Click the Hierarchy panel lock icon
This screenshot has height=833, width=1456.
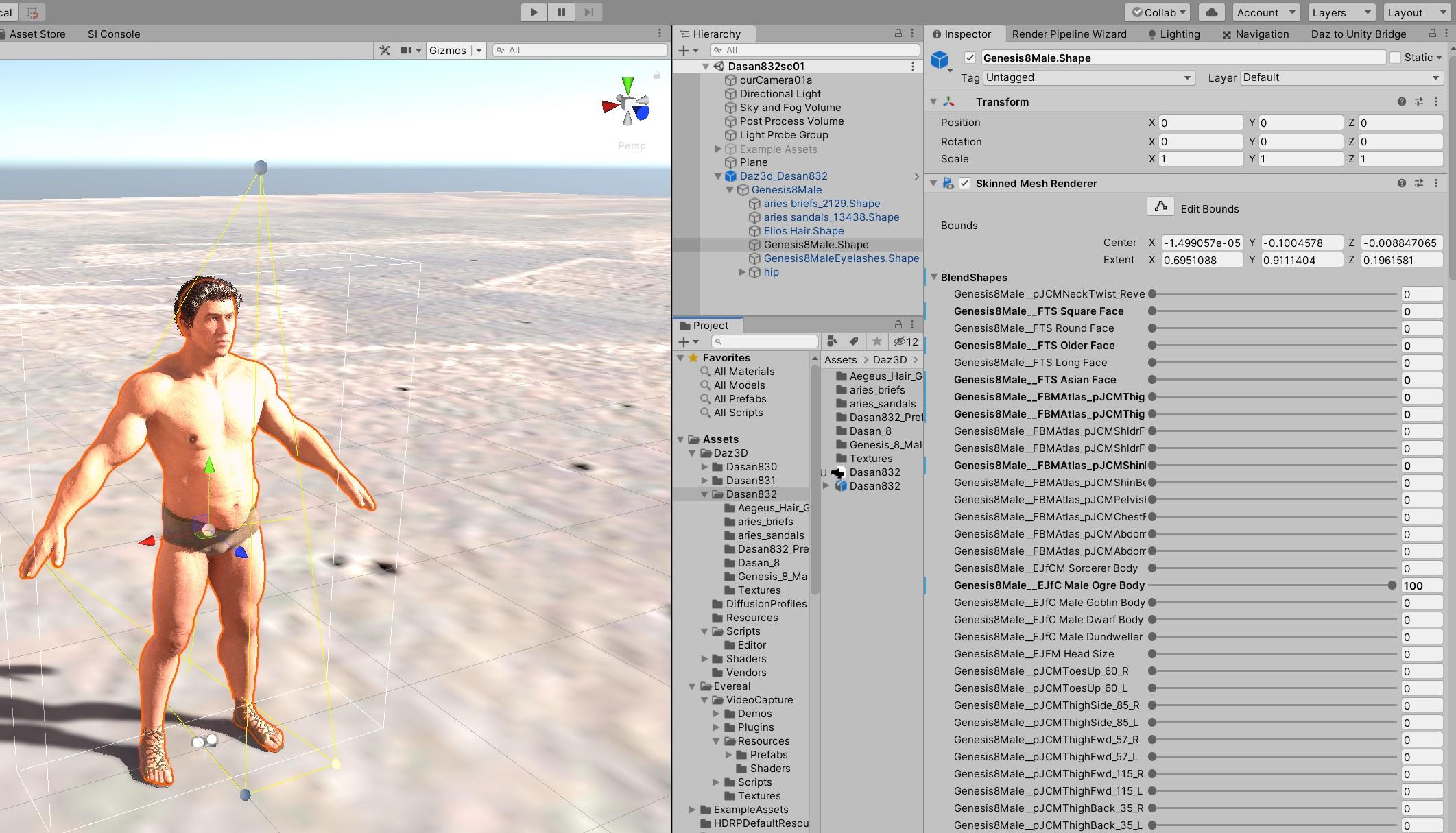tap(898, 34)
